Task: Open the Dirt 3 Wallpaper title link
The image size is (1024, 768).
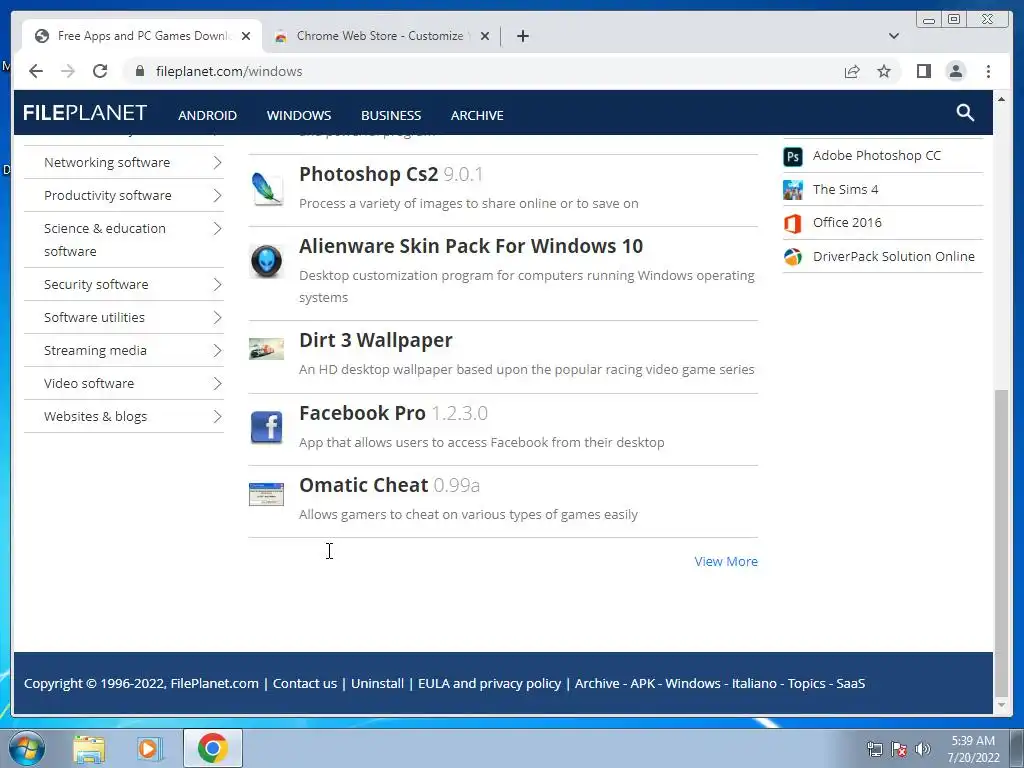Action: pos(376,340)
